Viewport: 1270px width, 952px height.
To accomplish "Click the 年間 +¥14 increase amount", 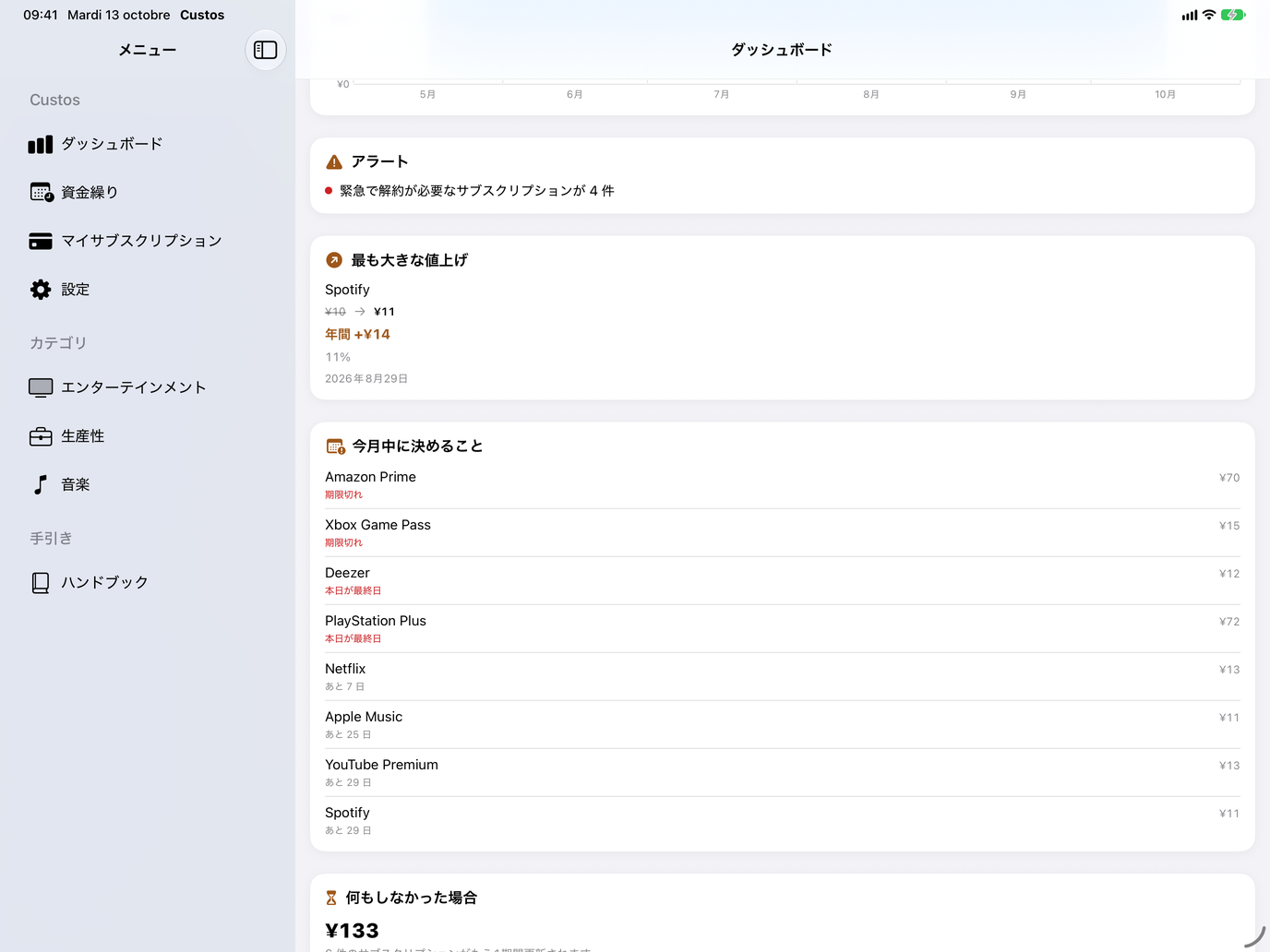I will pos(357,335).
